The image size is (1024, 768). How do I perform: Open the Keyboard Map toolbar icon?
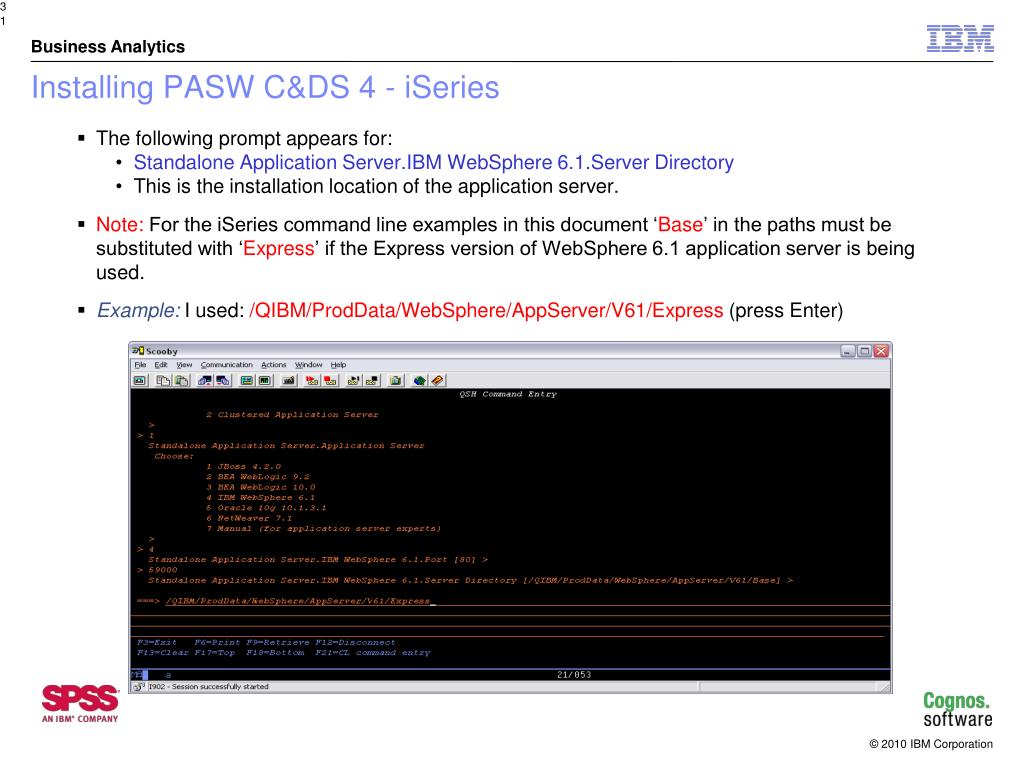288,380
